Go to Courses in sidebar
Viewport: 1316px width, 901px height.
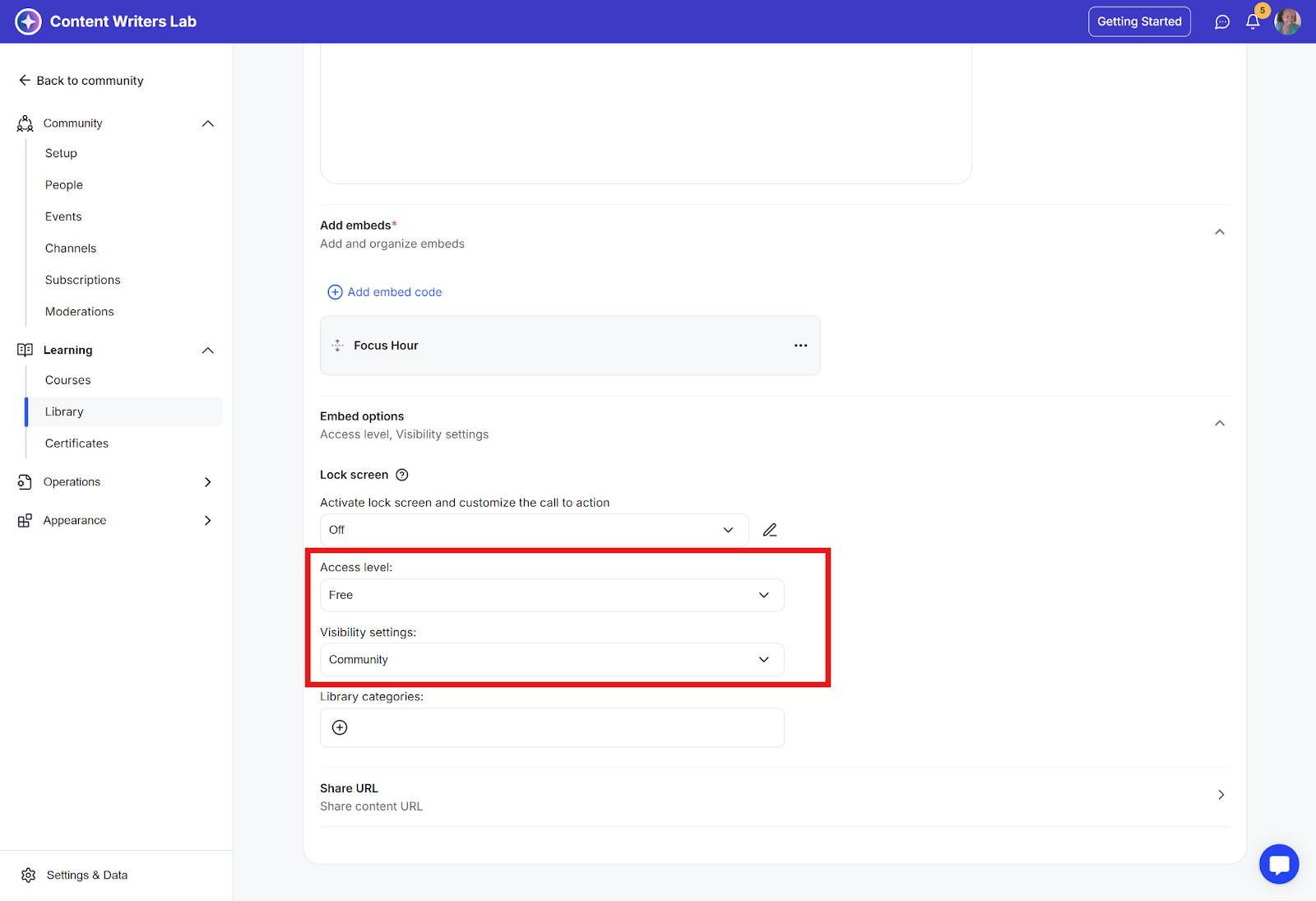click(x=68, y=380)
